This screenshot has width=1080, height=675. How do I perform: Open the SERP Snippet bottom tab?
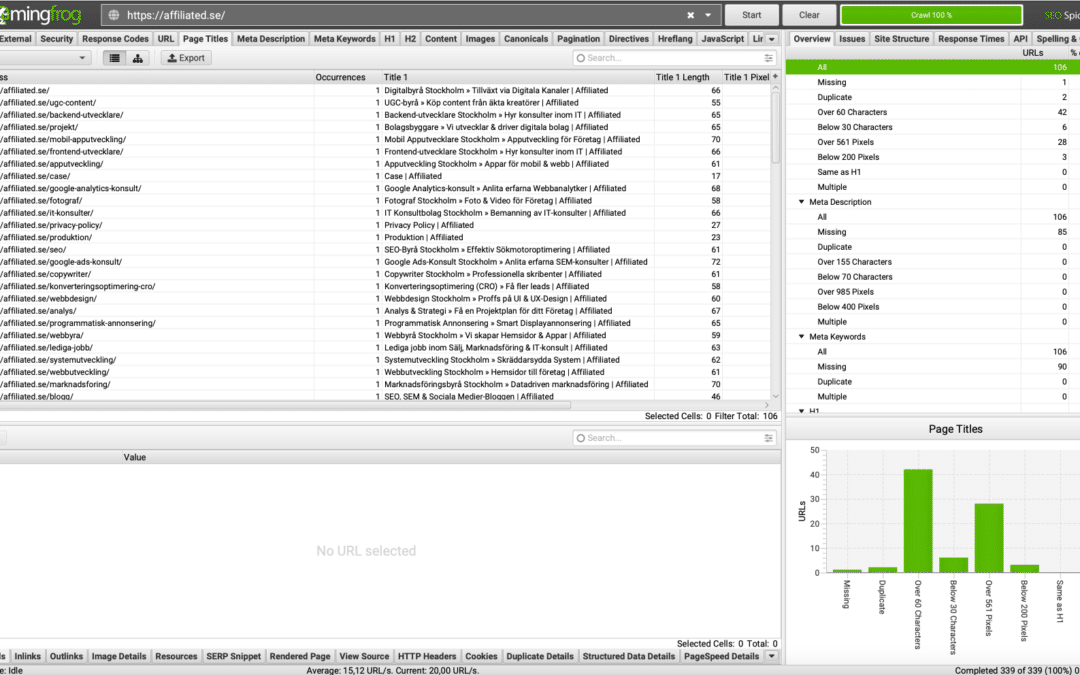[x=233, y=656]
